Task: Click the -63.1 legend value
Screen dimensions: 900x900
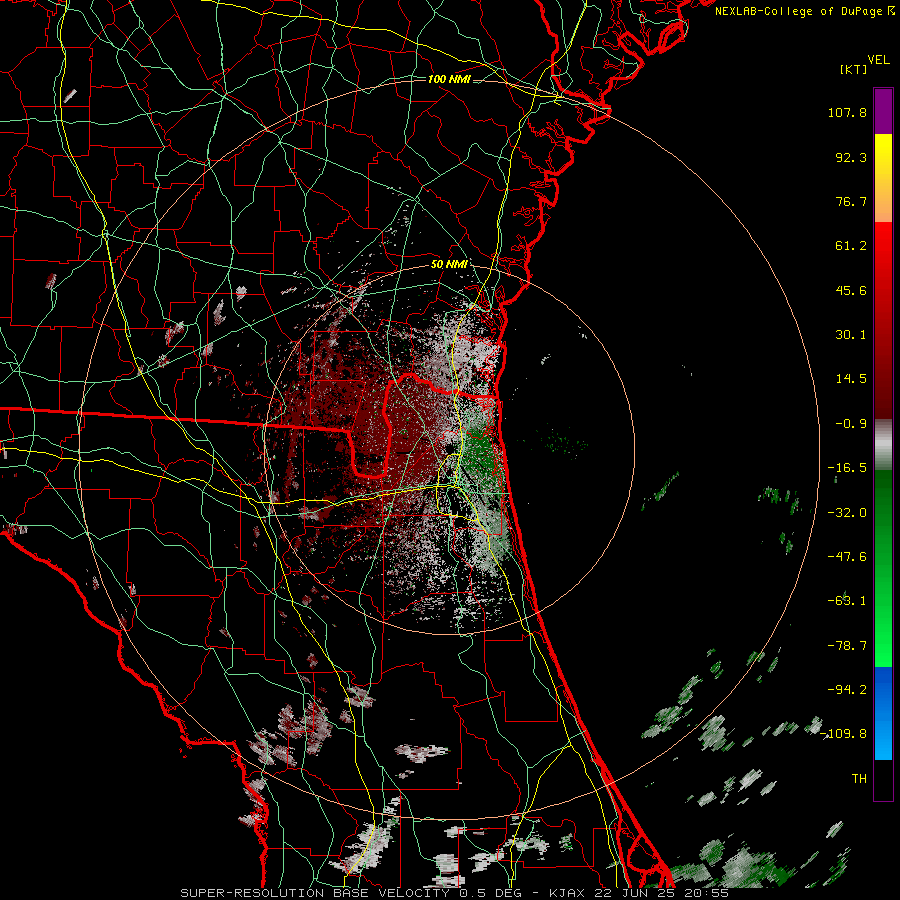Action: click(847, 601)
